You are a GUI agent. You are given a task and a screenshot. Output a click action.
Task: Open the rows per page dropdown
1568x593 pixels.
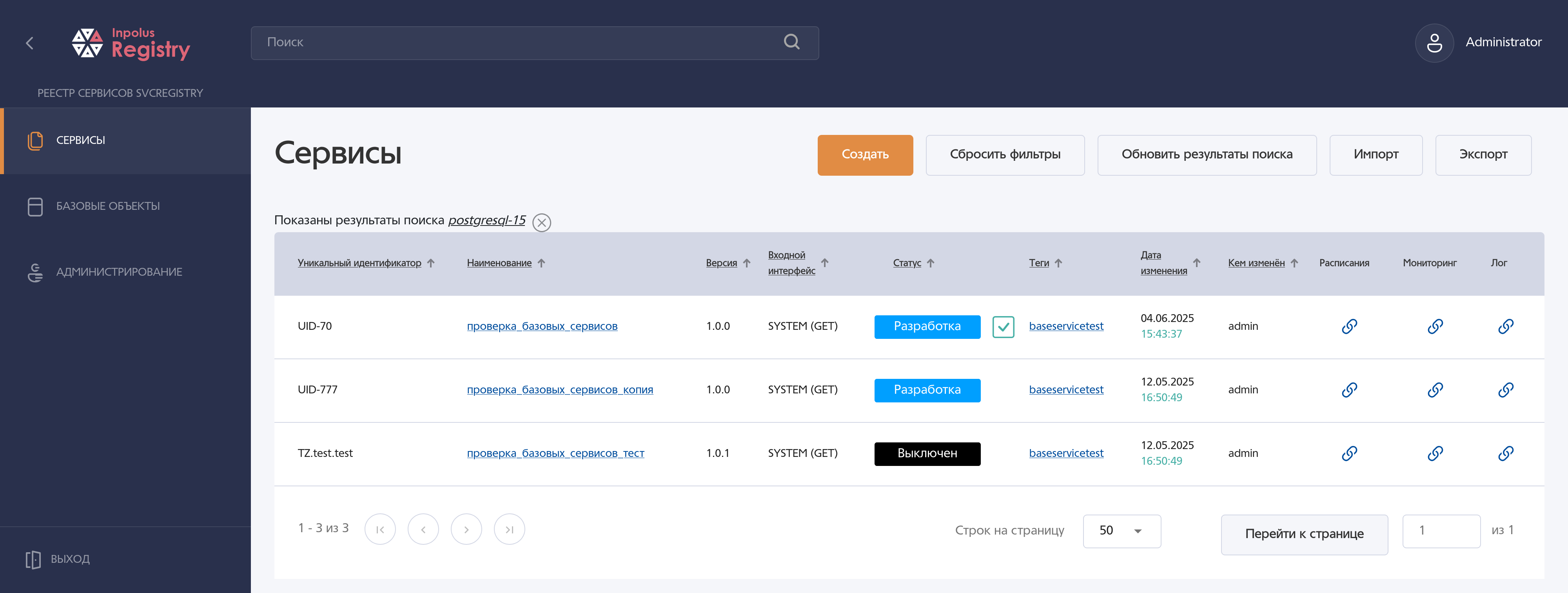[x=1121, y=531]
